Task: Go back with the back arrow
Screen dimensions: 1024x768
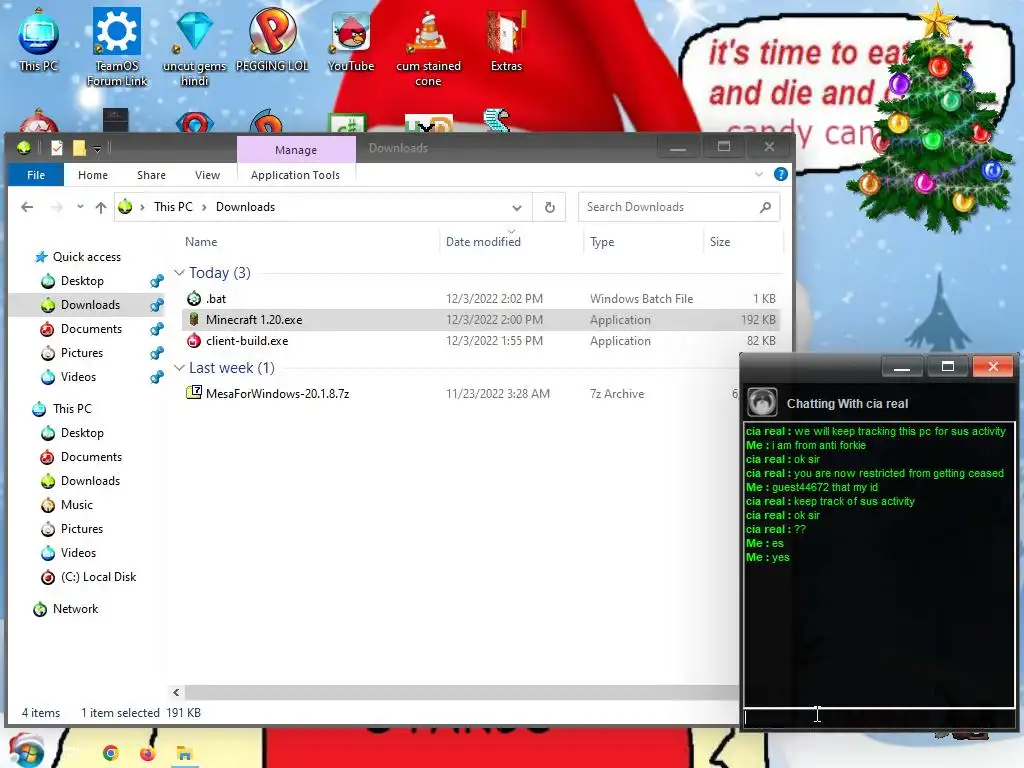Action: point(27,207)
